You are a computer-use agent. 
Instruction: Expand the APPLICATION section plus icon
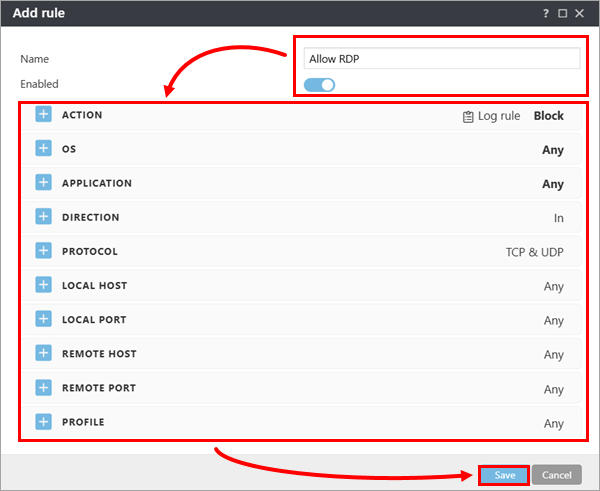(x=43, y=183)
